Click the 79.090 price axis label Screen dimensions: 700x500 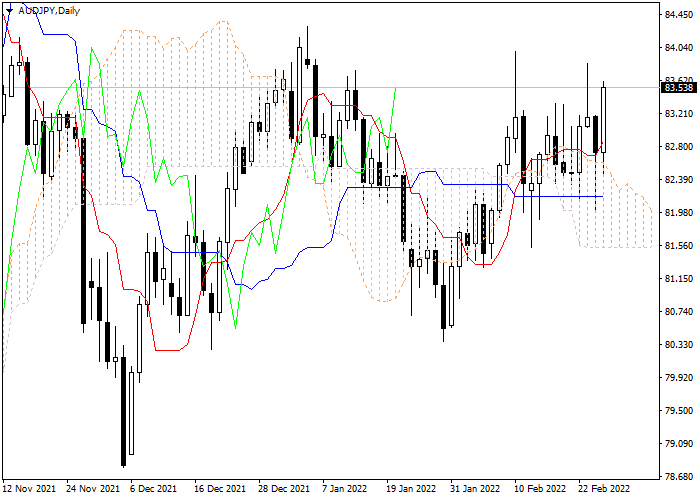679,444
